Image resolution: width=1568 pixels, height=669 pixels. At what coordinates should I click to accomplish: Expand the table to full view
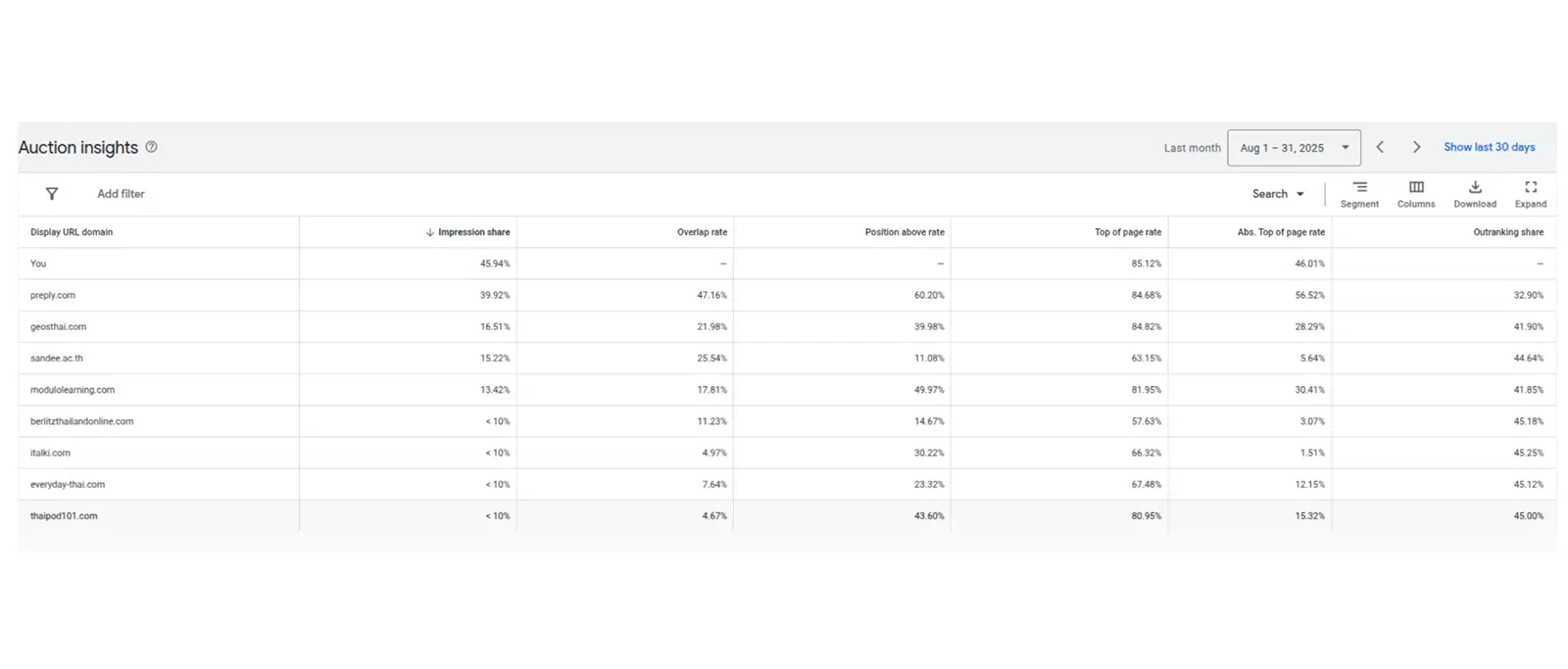1531,193
